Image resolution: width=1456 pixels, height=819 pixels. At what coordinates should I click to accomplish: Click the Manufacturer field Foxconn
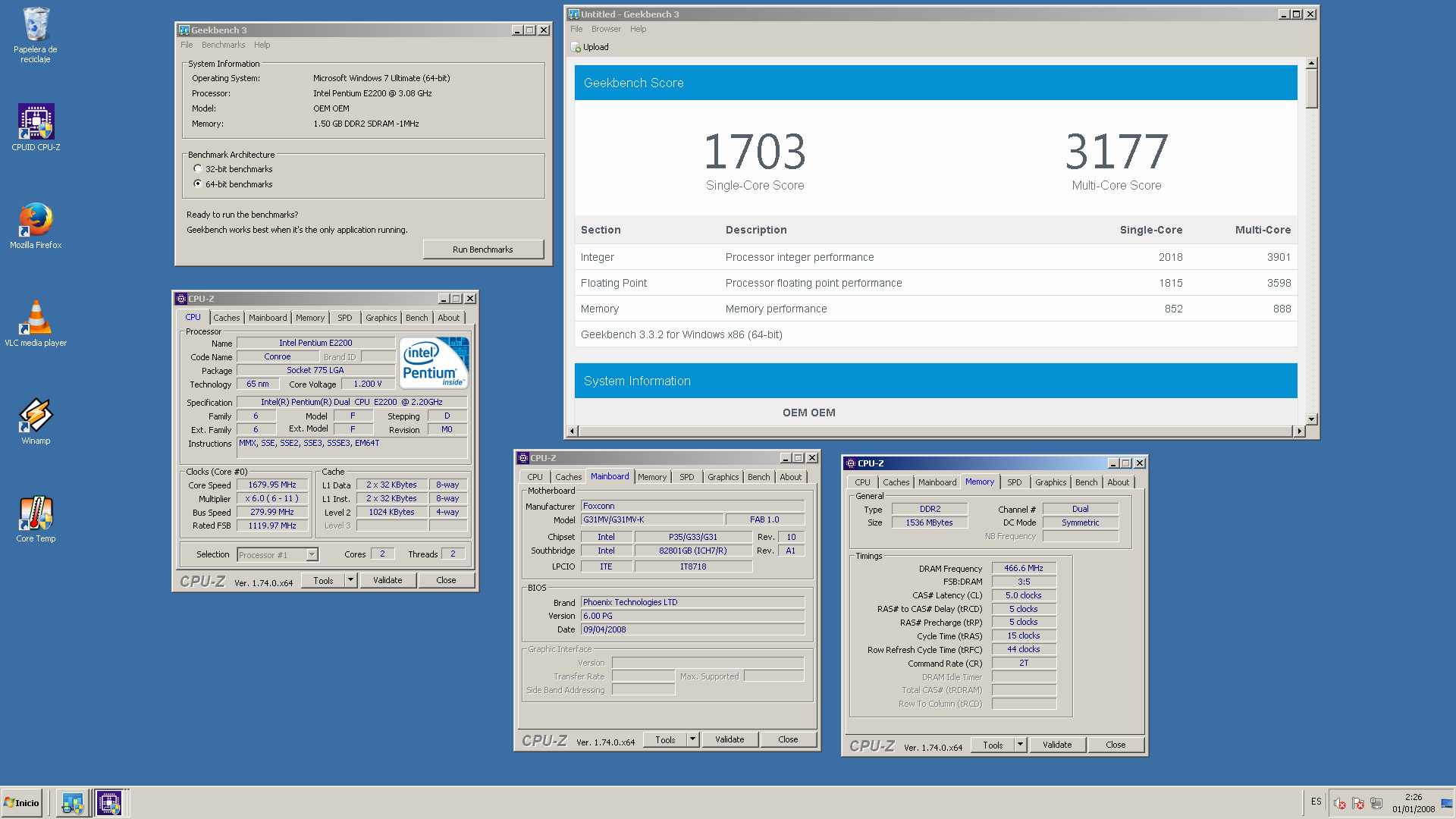tap(692, 506)
